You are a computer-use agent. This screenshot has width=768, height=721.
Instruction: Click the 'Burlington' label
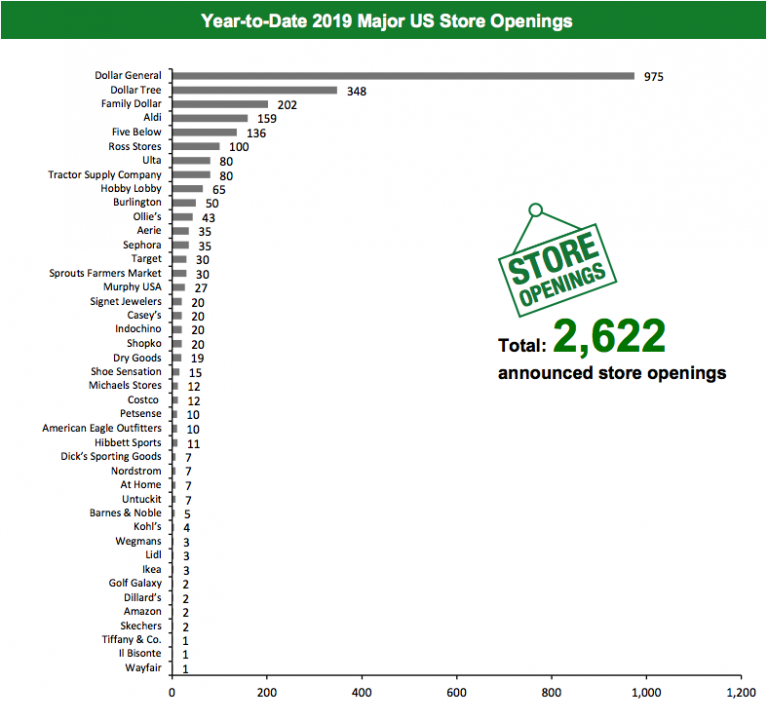click(x=137, y=202)
